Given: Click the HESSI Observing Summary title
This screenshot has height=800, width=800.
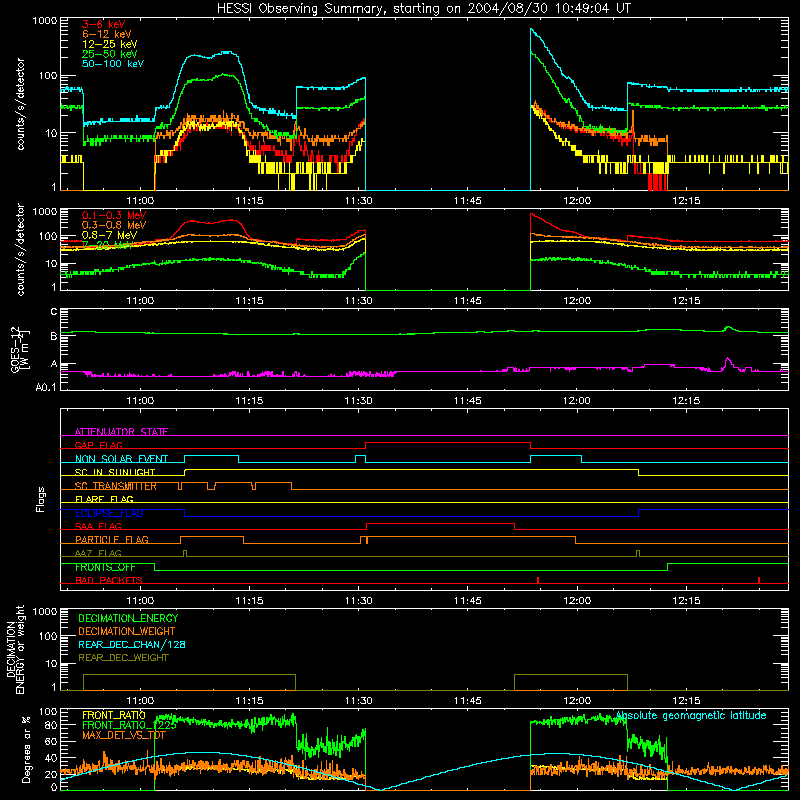Looking at the screenshot, I should tap(423, 8).
